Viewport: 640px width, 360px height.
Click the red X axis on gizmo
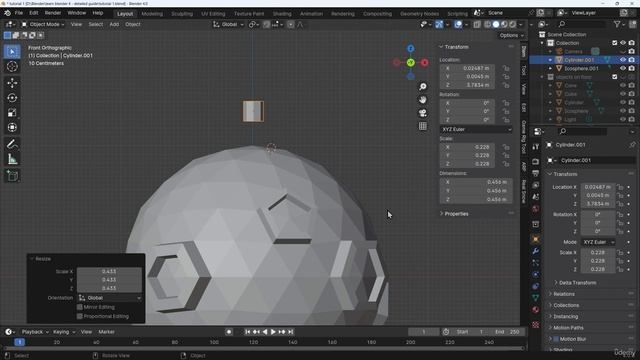(425, 62)
